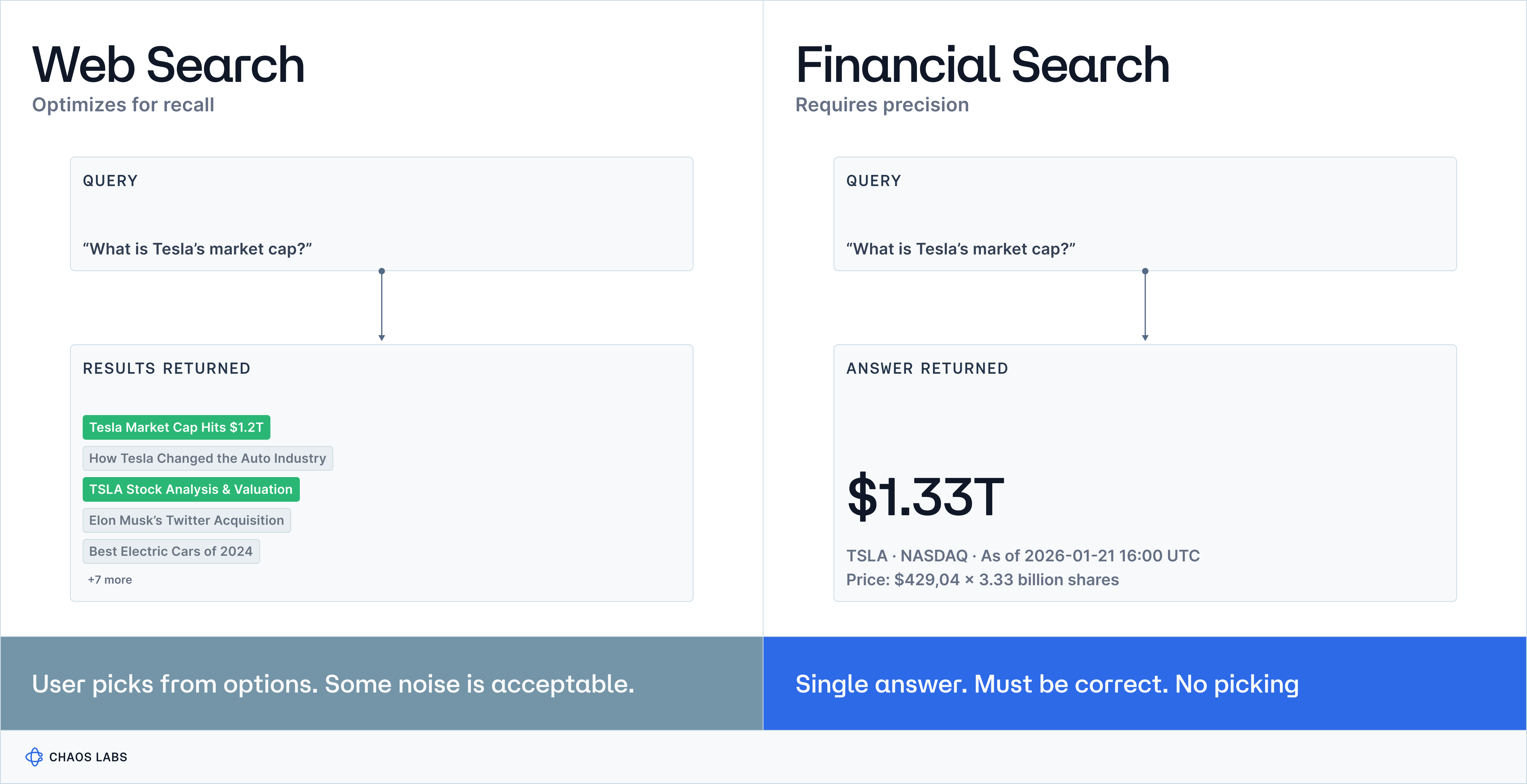Expand the +7 more results
This screenshot has height=784, width=1527.
point(110,580)
